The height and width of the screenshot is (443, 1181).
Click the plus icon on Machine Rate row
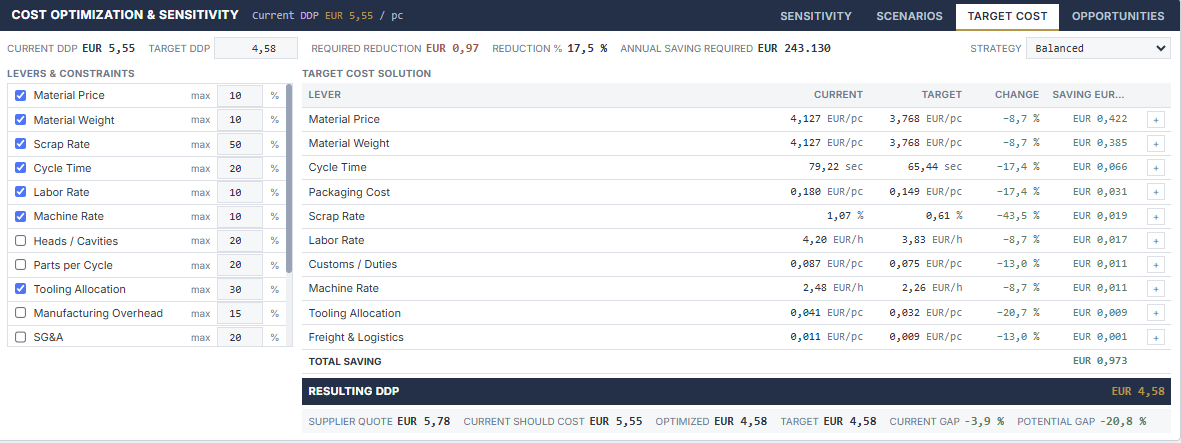coord(1155,289)
